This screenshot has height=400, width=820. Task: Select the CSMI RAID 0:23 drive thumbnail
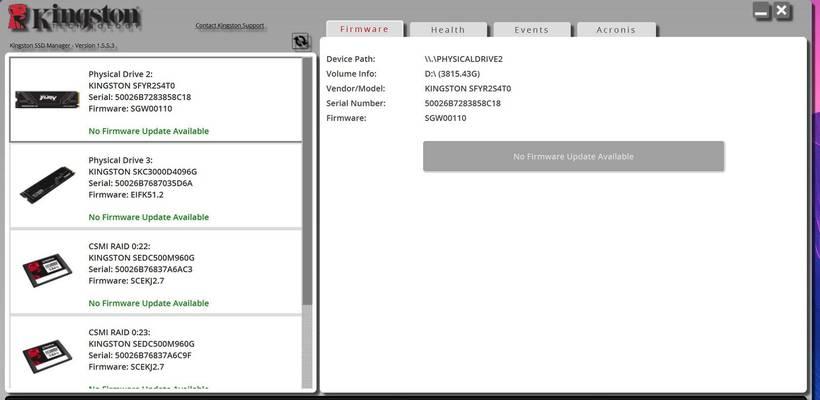pyautogui.click(x=47, y=356)
